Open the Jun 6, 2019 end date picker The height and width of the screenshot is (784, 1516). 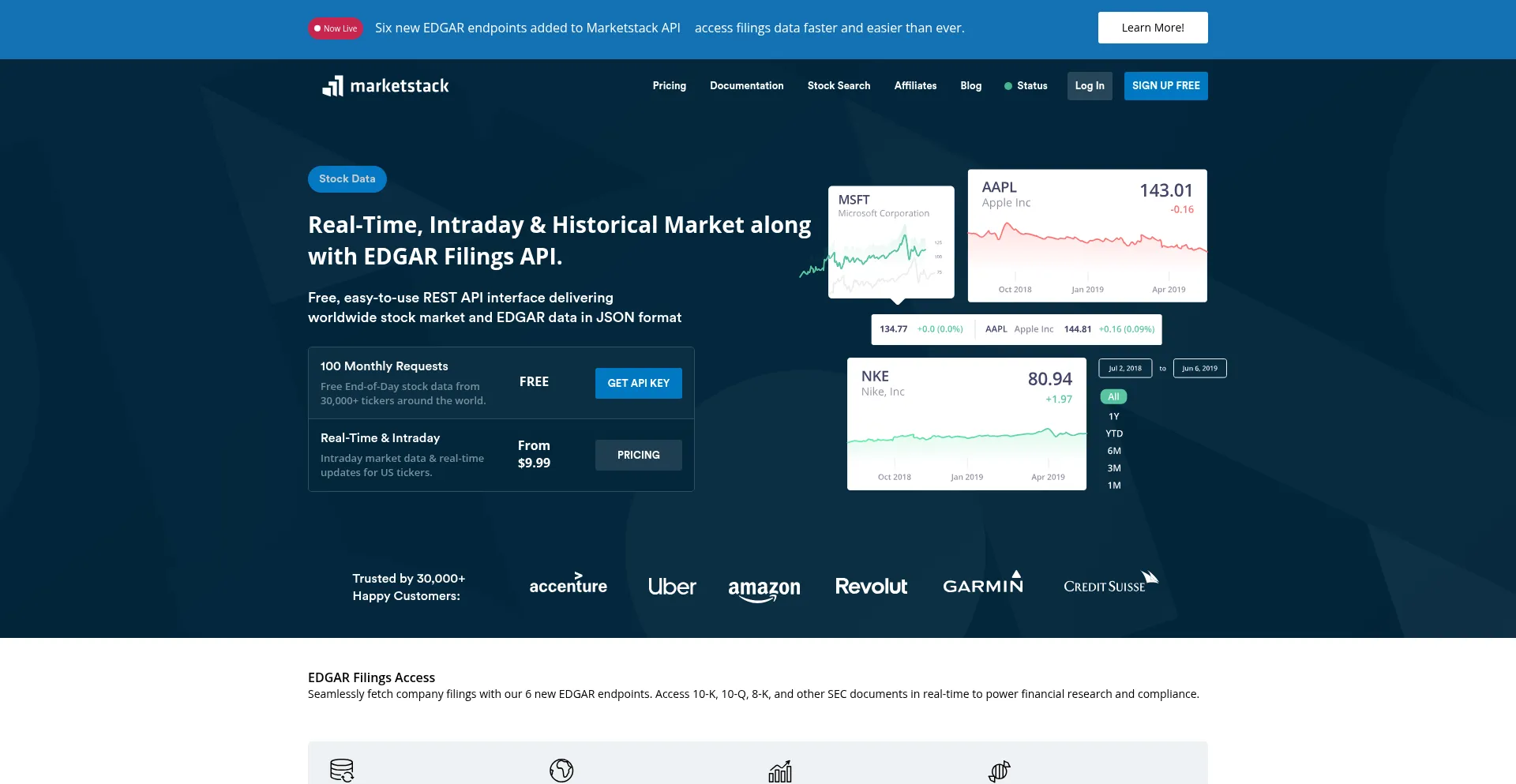1199,369
